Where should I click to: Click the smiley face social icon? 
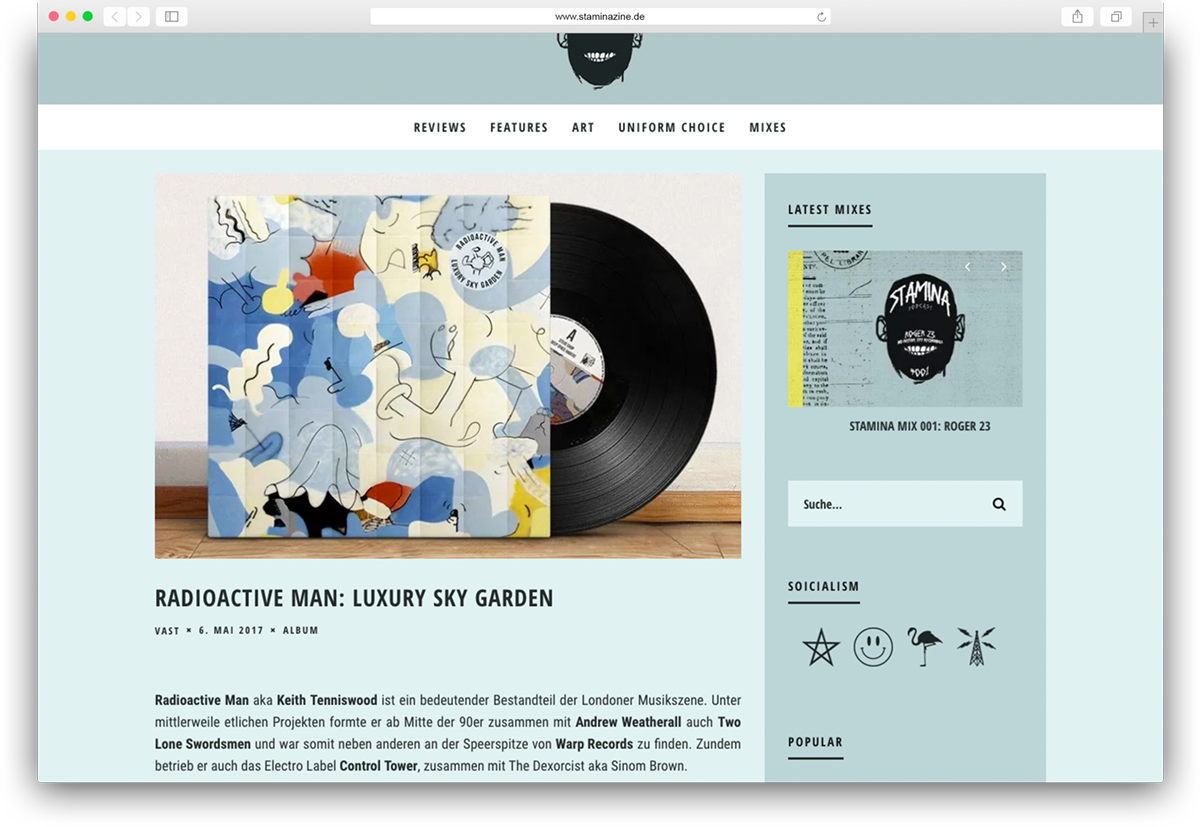[873, 647]
